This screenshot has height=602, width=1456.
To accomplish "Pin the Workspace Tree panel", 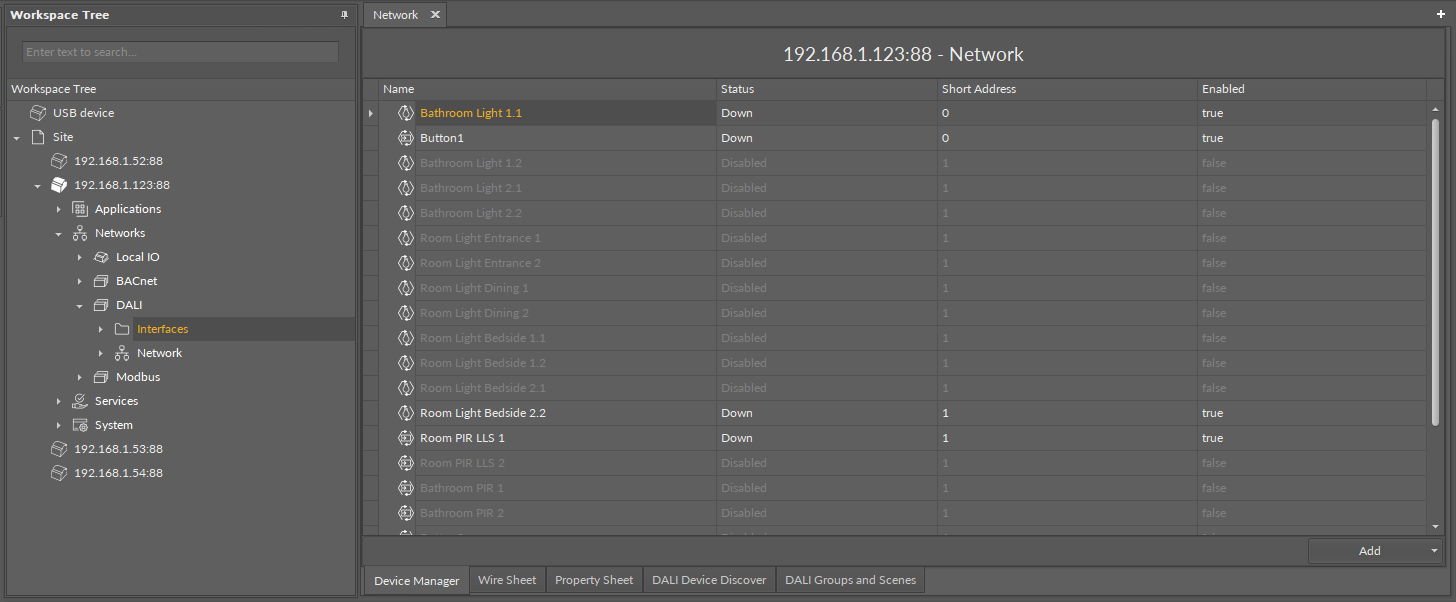I will pos(345,15).
